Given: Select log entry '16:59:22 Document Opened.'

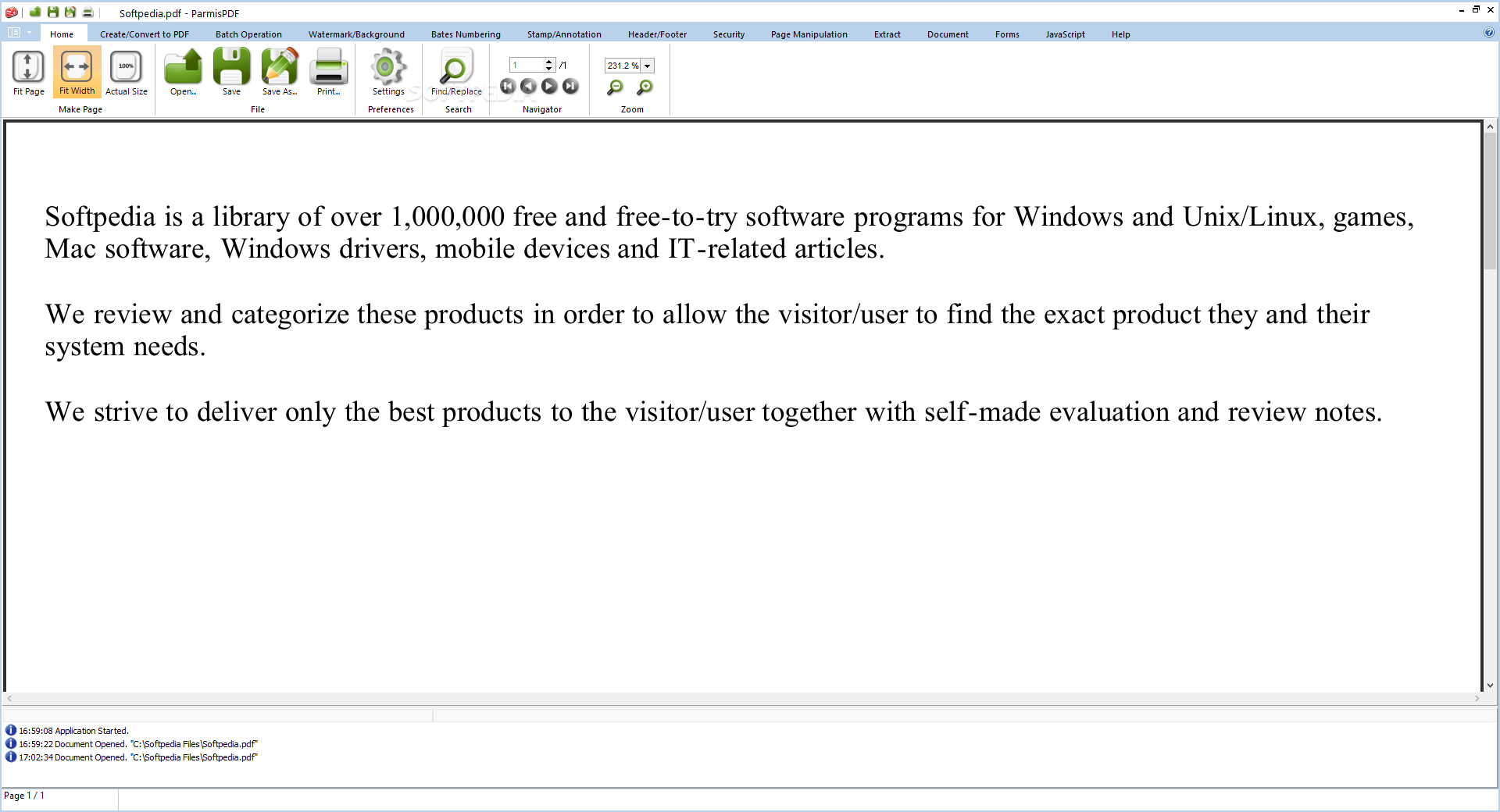Looking at the screenshot, I should [x=138, y=744].
